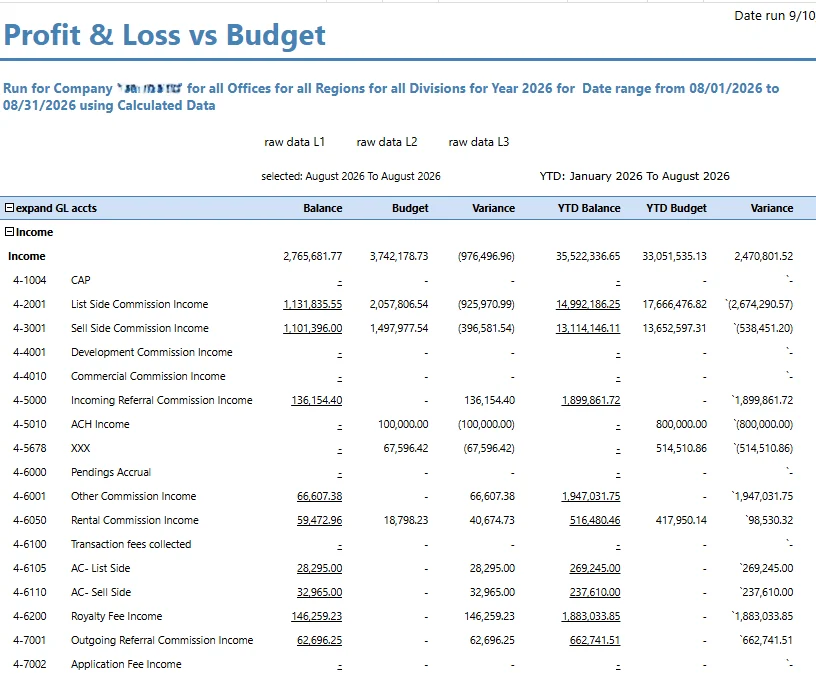This screenshot has height=674, width=816.
Task: Select Commercial Commission Income label
Action: pos(148,376)
